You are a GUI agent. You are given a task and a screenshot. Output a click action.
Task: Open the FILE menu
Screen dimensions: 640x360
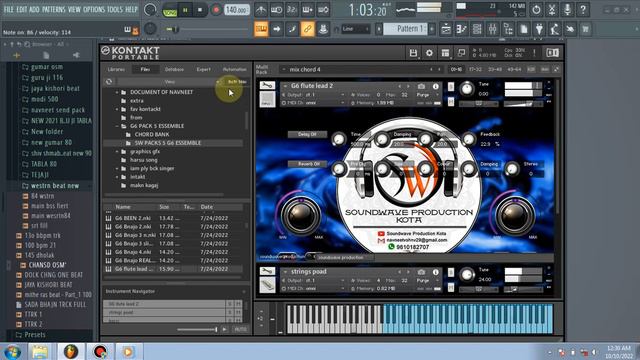(9, 9)
